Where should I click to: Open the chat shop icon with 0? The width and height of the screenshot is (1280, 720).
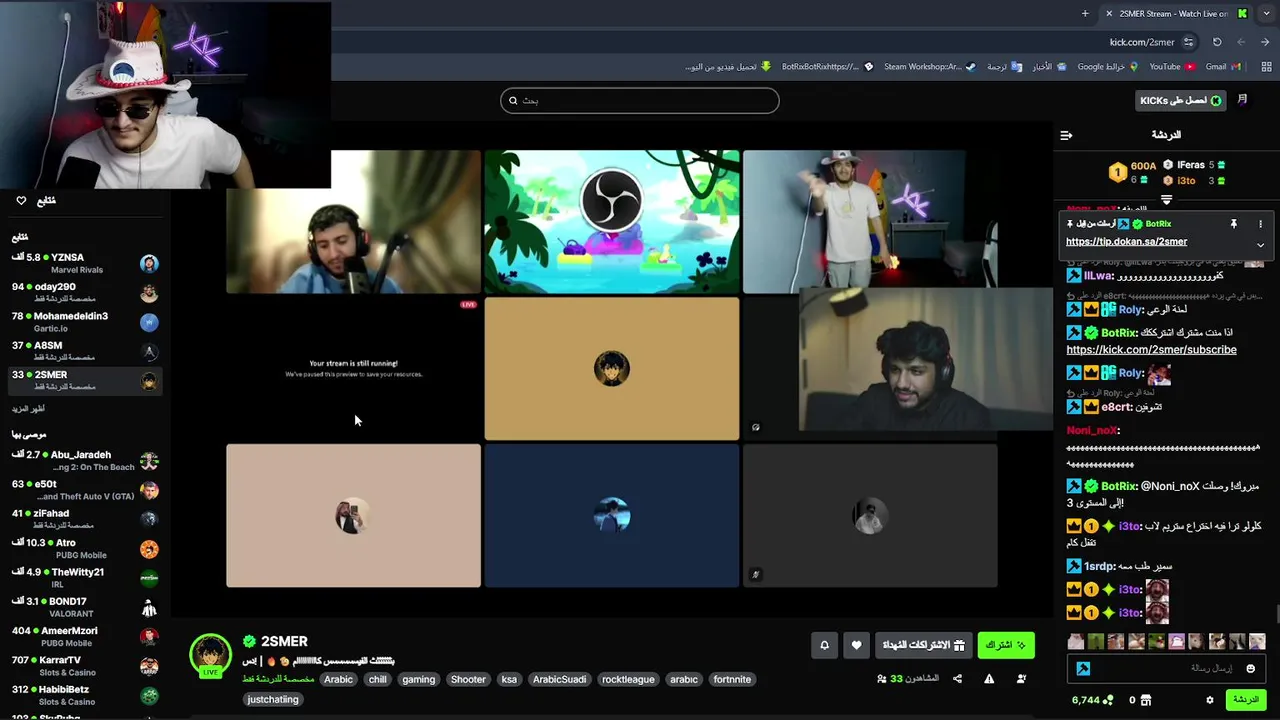tap(1140, 700)
